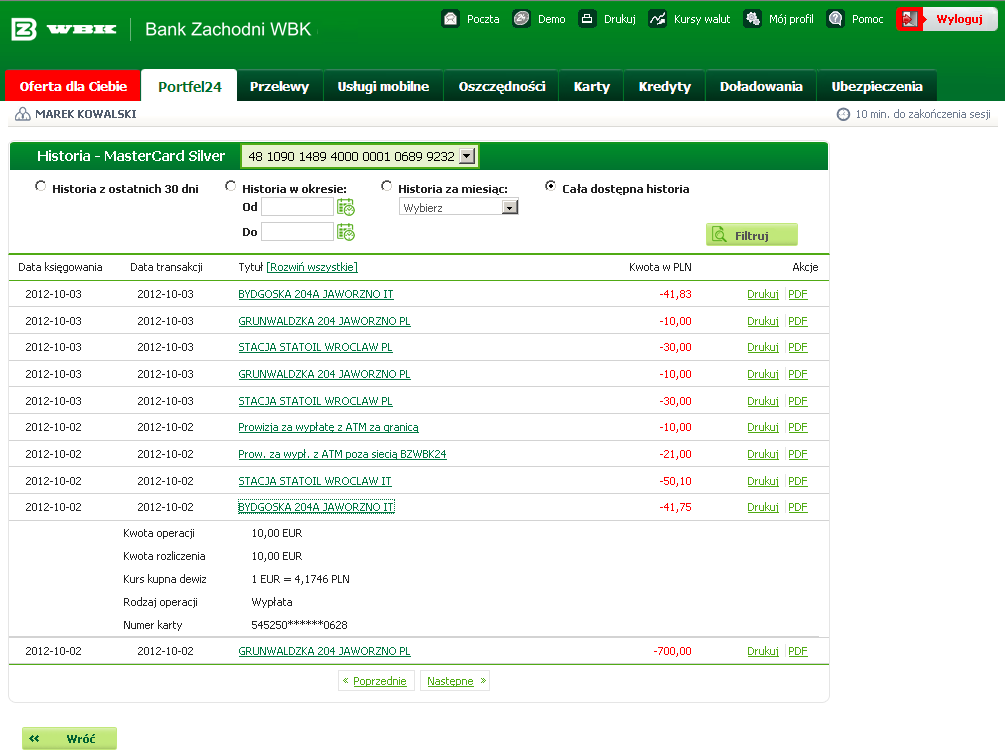This screenshot has height=756, width=1005.
Task: Open Mój profil gear icon
Action: tap(752, 19)
